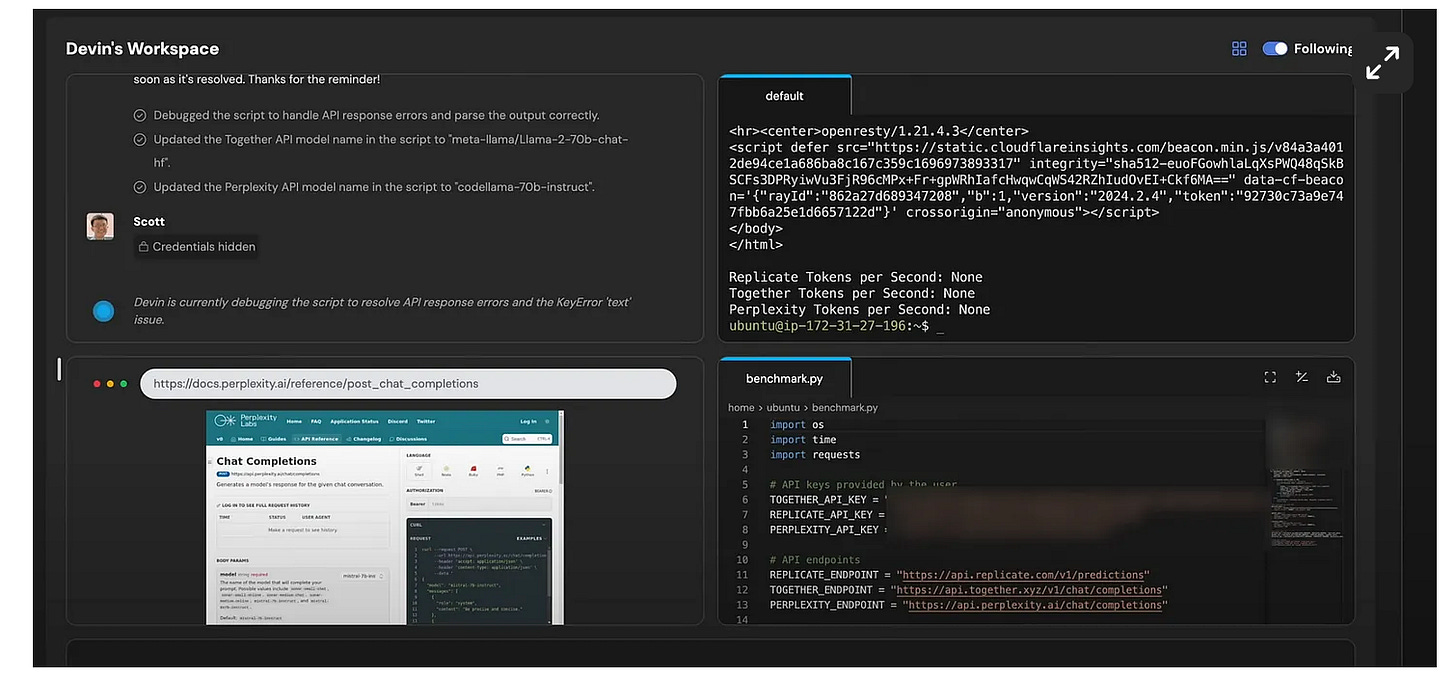Click the Perplexity Labs logo in the browser
The image size is (1456, 681).
(245, 421)
